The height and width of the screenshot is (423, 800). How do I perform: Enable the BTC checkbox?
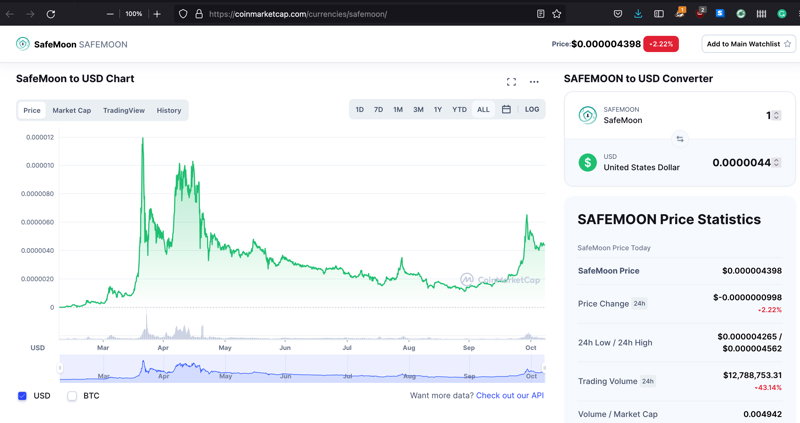pyautogui.click(x=72, y=396)
